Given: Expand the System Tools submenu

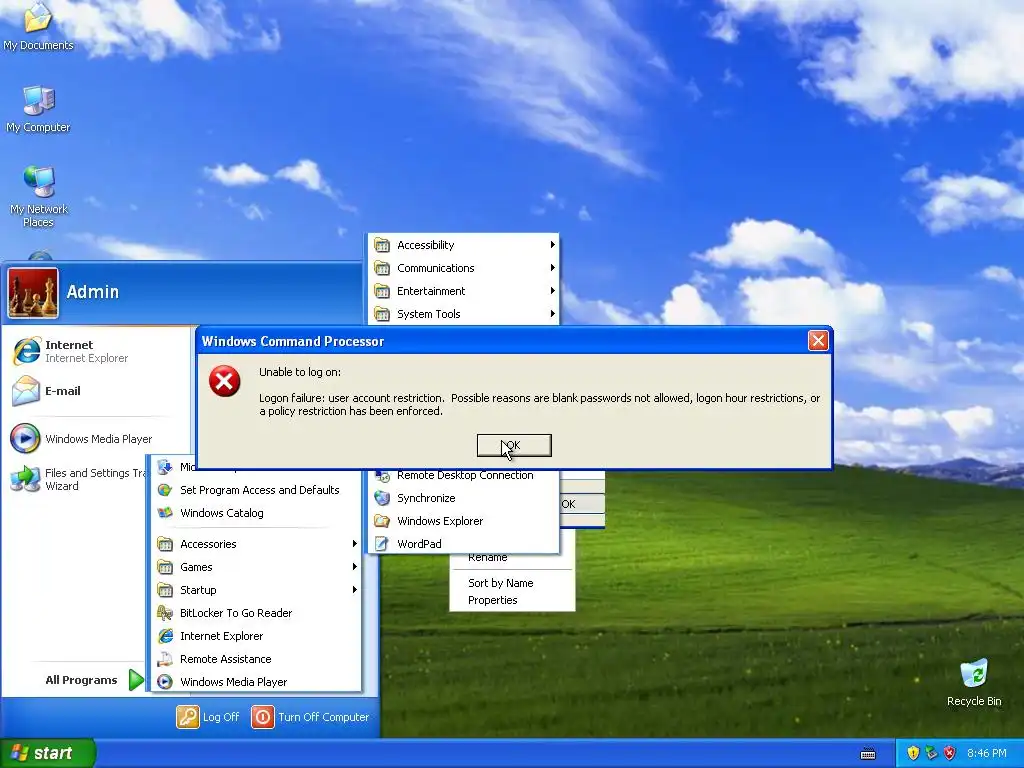Looking at the screenshot, I should pyautogui.click(x=464, y=313).
